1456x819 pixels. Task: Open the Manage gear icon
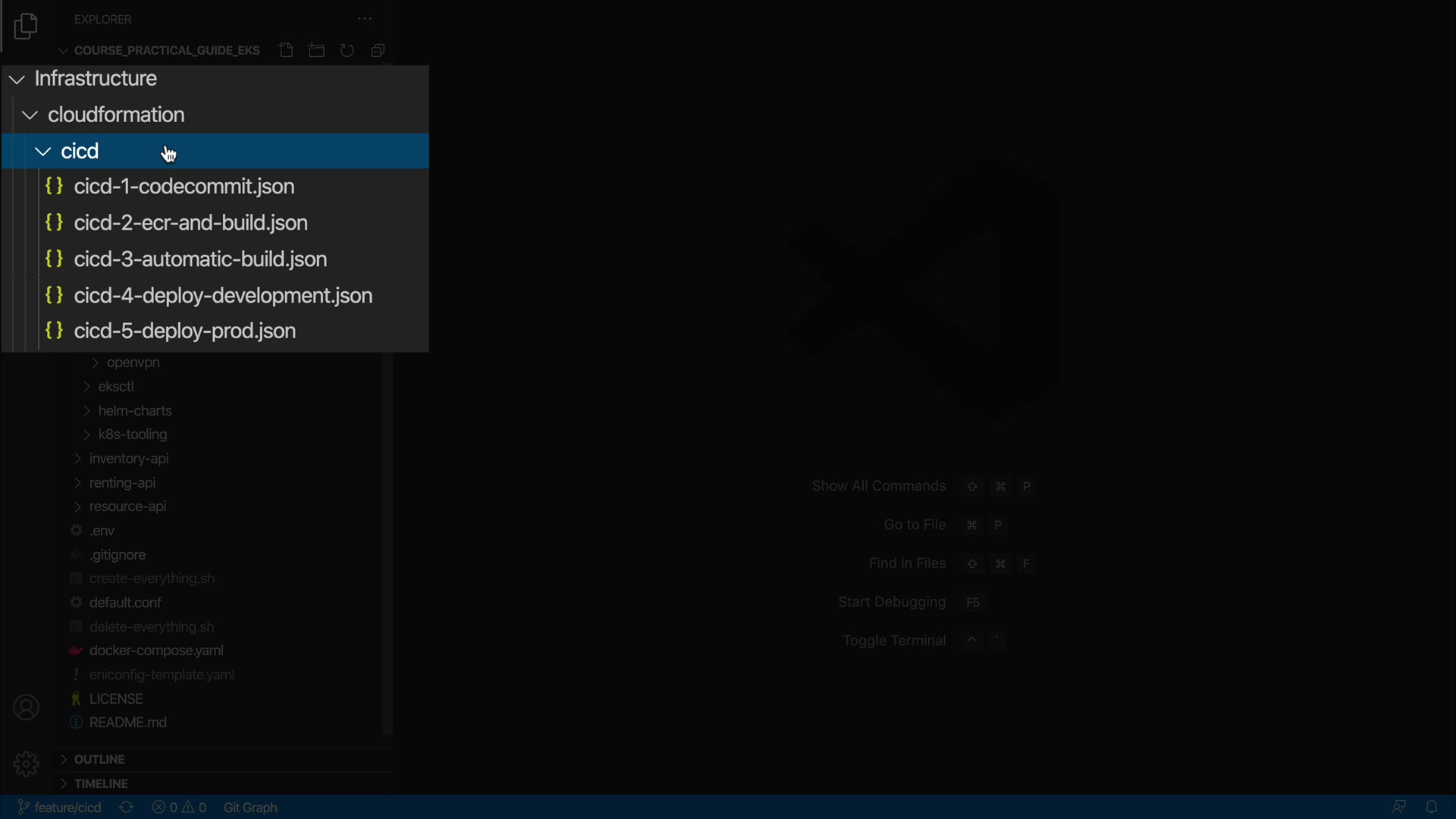27,764
